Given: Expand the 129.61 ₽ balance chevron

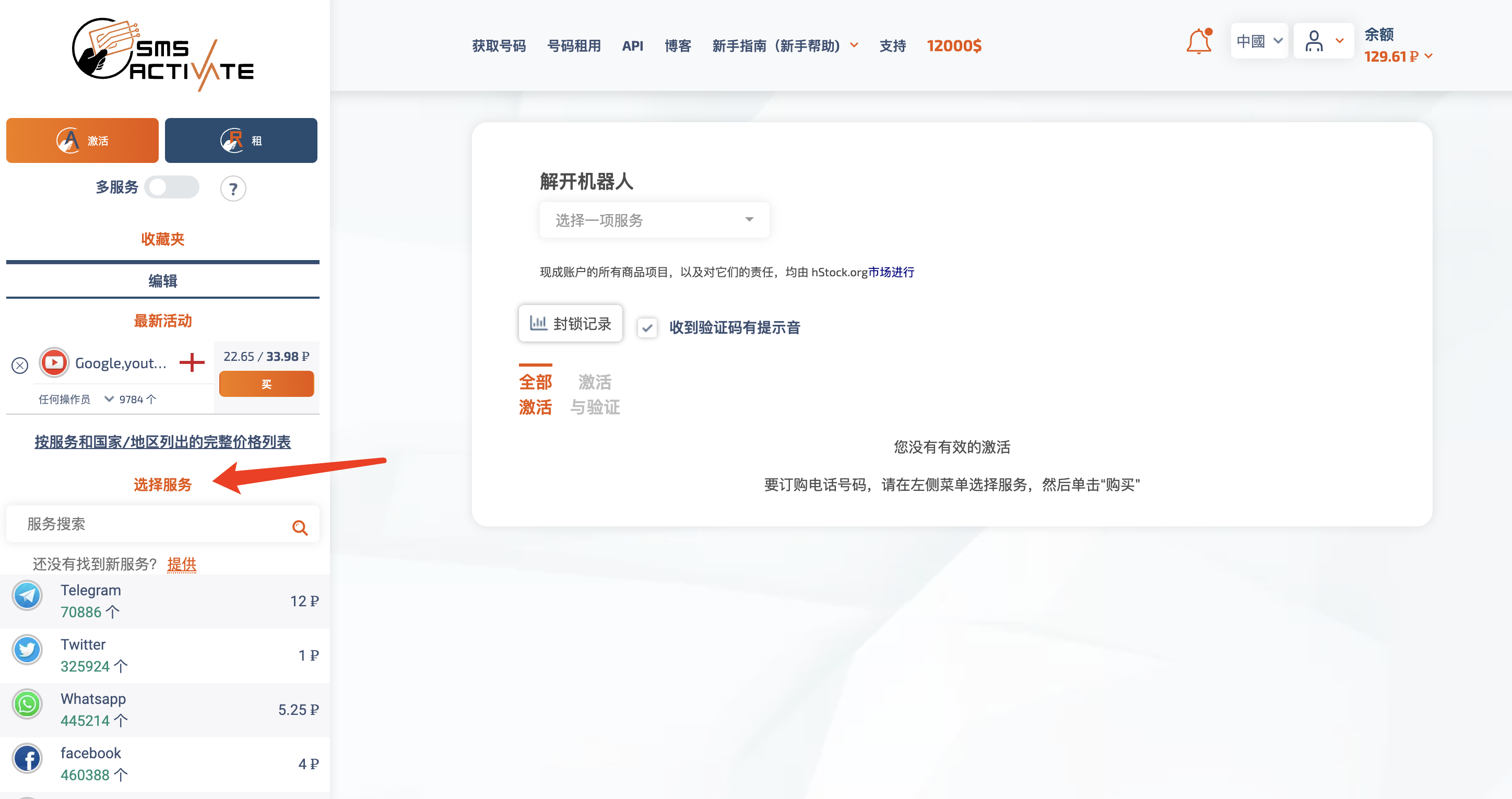Looking at the screenshot, I should [x=1428, y=56].
